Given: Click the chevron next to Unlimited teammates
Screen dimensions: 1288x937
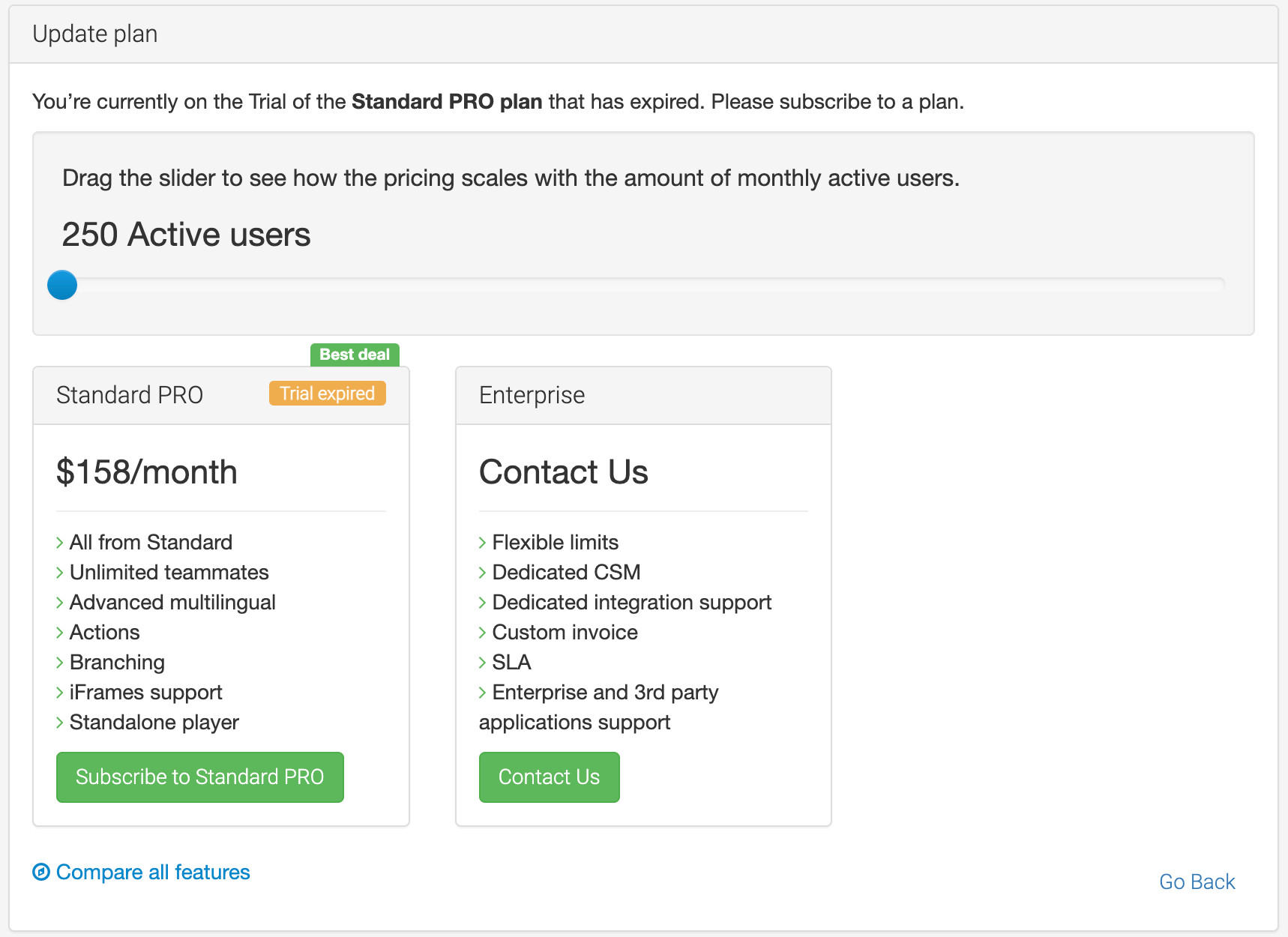Looking at the screenshot, I should click(x=60, y=573).
